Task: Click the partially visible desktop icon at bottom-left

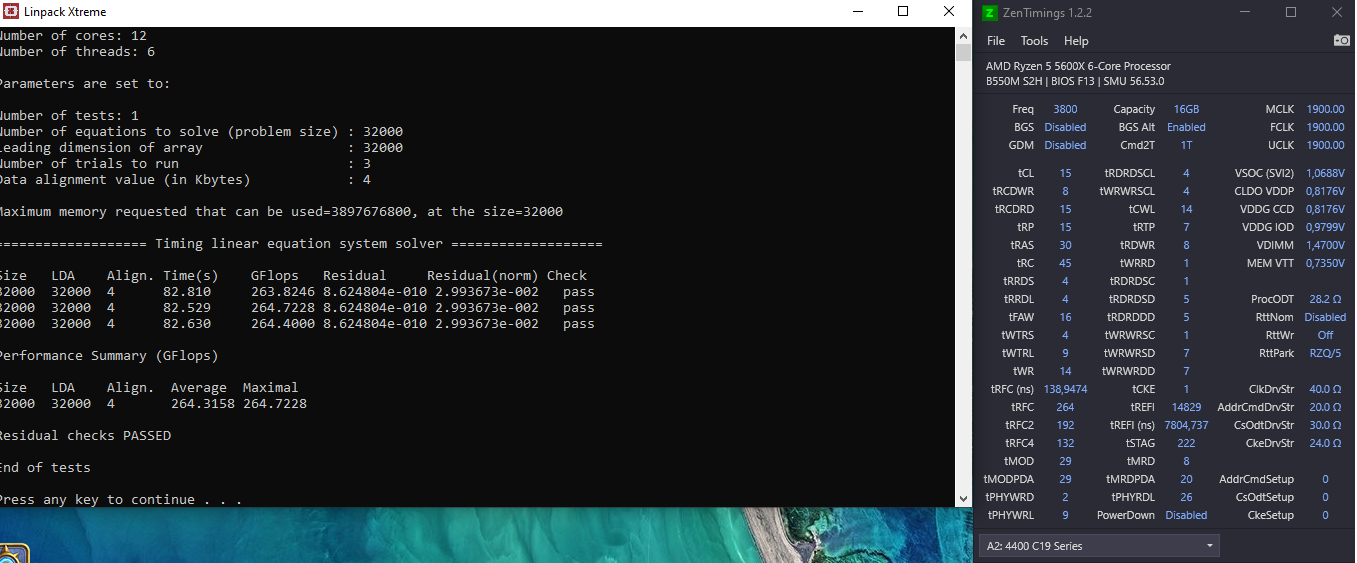Action: 13,553
